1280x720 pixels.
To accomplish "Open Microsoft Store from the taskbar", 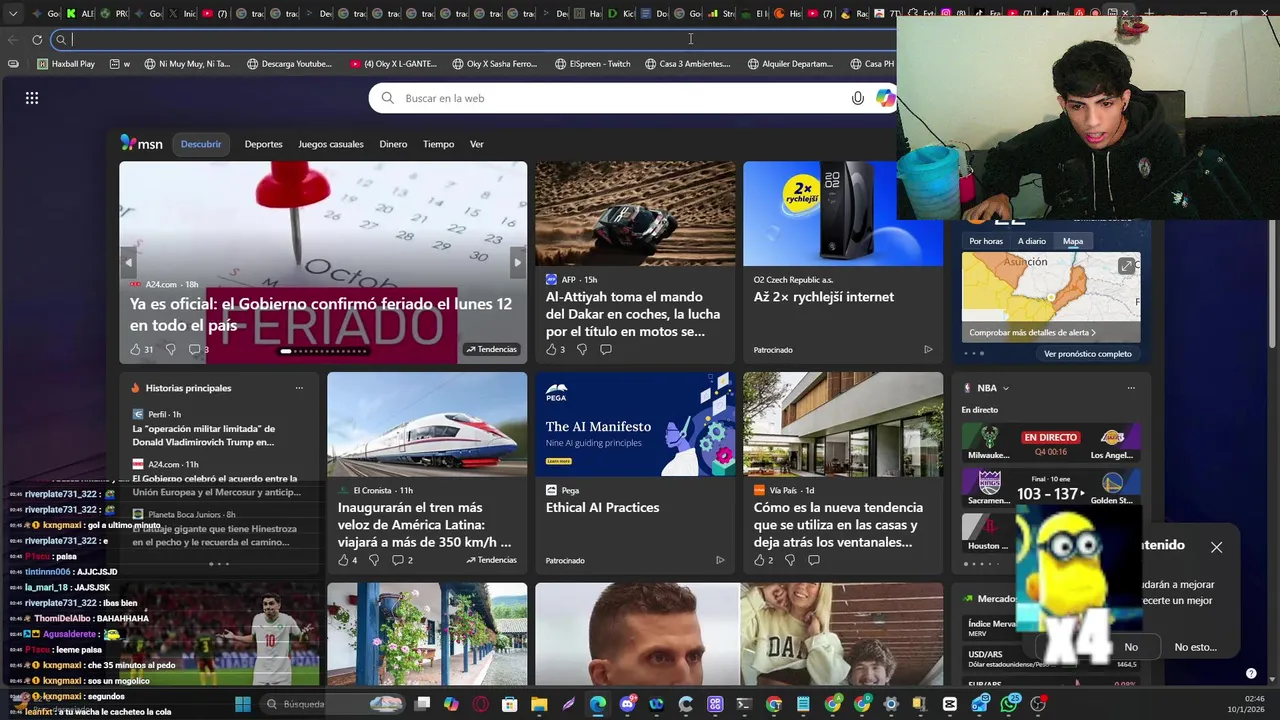I will coord(509,704).
